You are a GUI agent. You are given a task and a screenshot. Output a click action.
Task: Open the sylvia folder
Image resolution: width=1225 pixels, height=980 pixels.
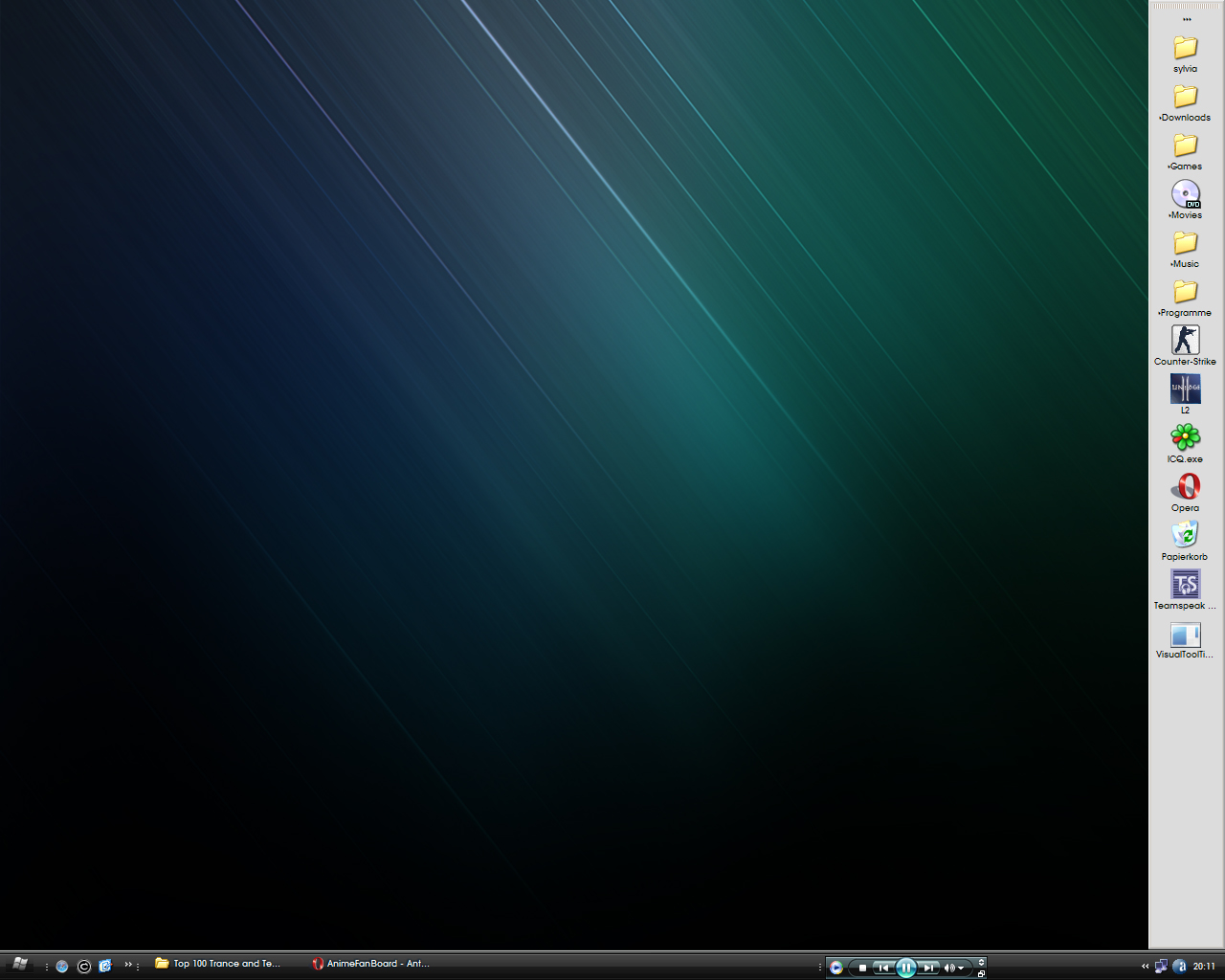[x=1185, y=48]
